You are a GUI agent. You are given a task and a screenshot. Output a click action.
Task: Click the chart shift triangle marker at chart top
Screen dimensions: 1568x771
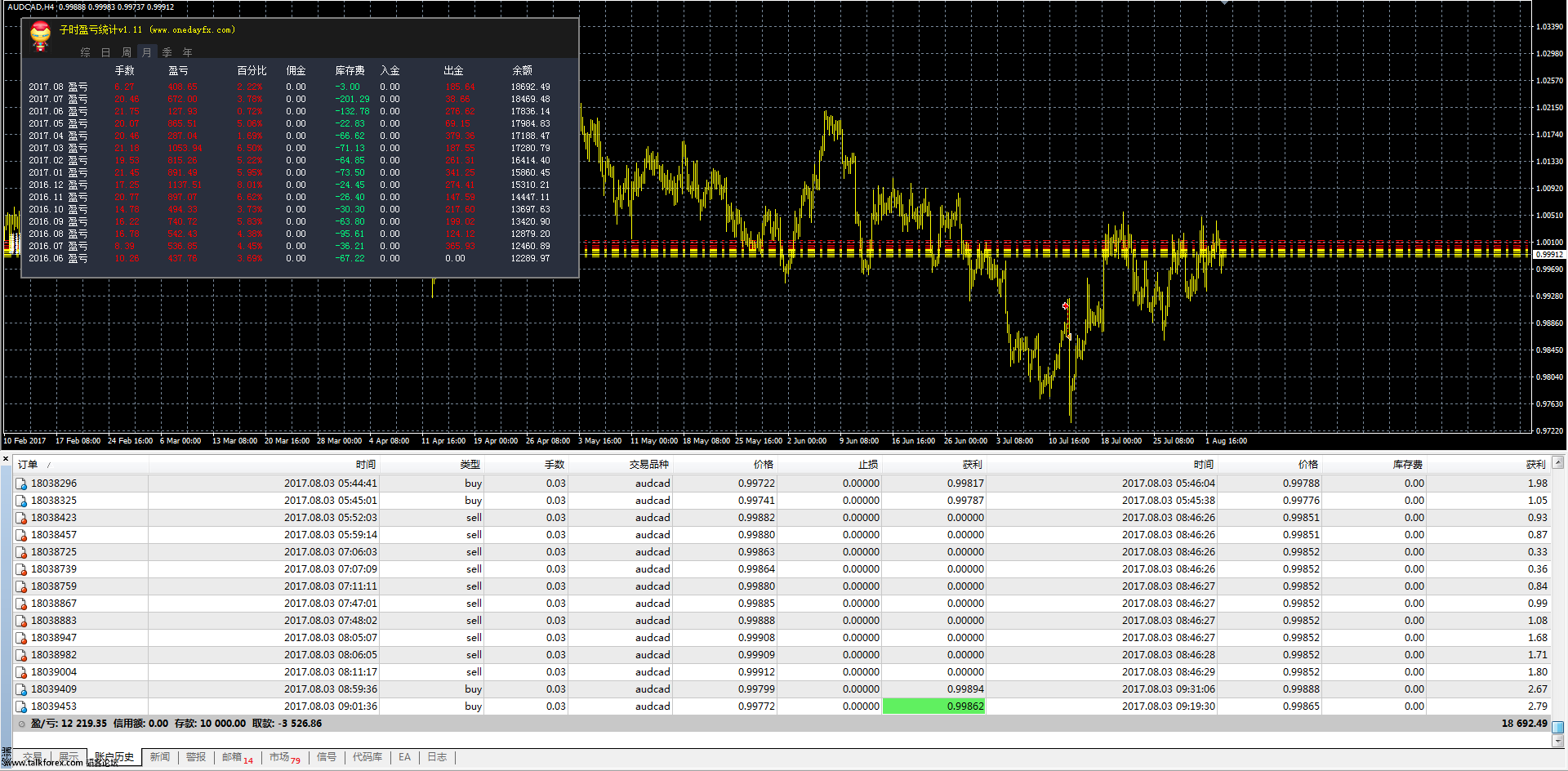point(1223,3)
